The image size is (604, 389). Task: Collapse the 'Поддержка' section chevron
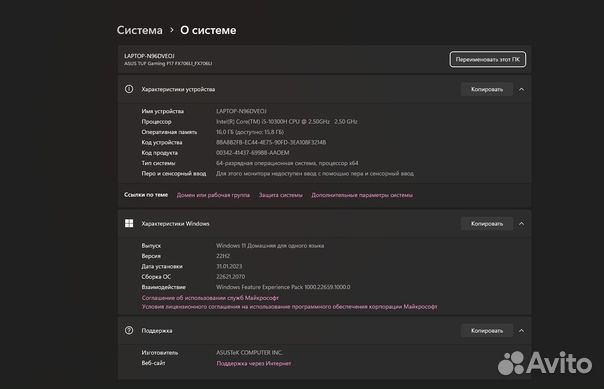[521, 331]
